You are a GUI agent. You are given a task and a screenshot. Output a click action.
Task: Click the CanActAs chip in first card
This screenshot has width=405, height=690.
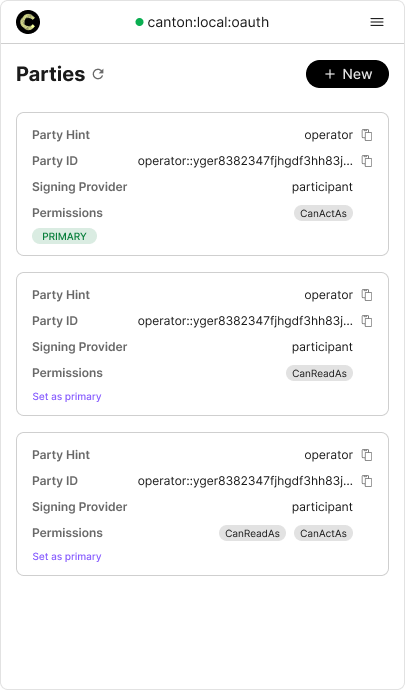[x=324, y=213]
